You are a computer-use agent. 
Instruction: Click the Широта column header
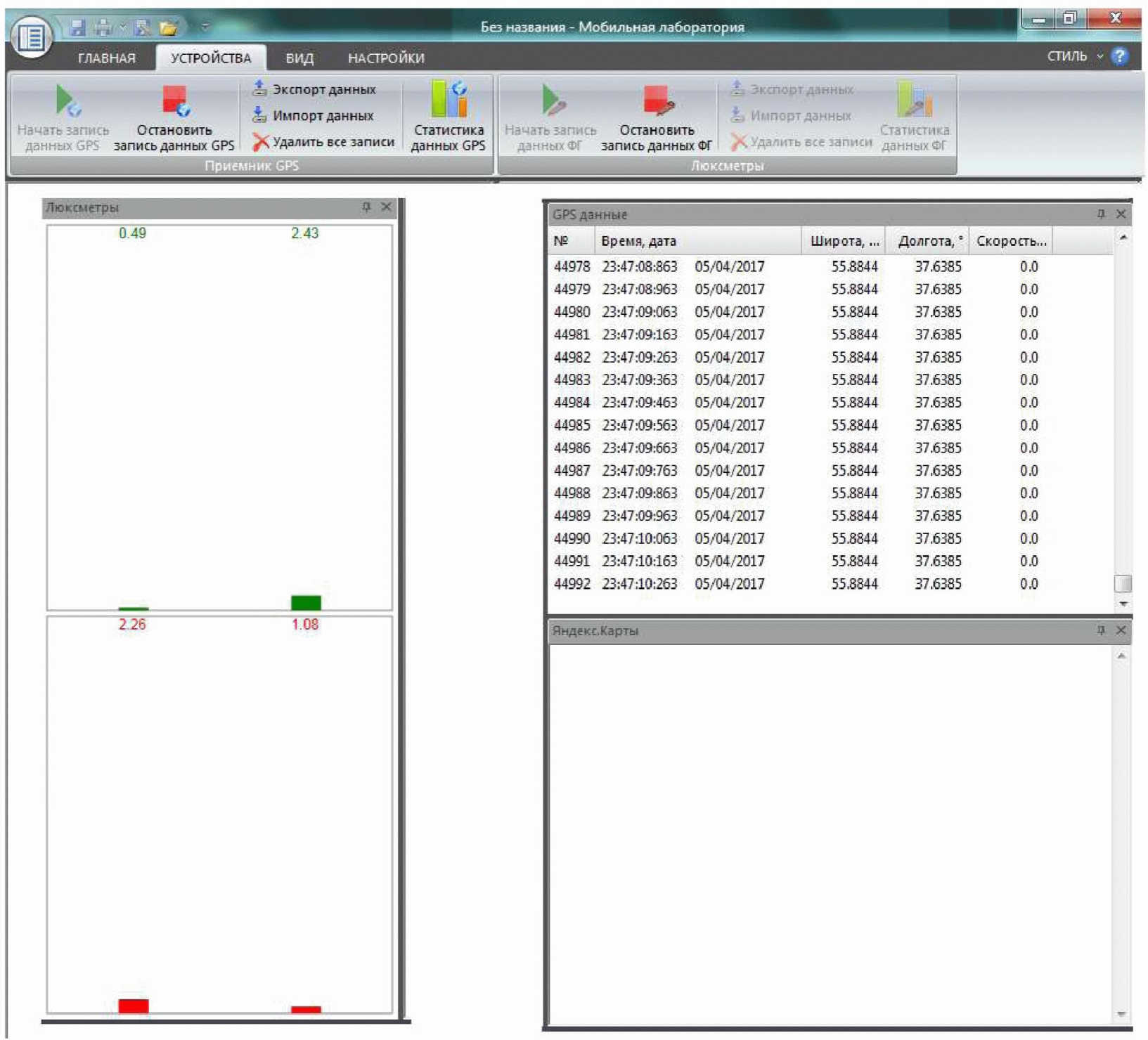point(843,241)
